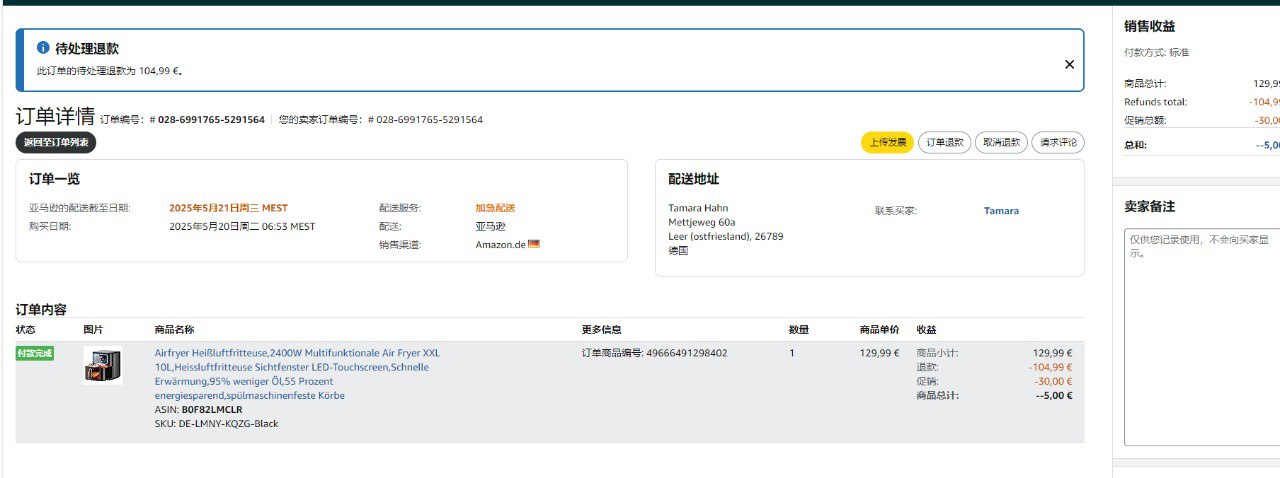The height and width of the screenshot is (478, 1280).
Task: Click the 销售收益 panel heading
Action: pos(1149,27)
